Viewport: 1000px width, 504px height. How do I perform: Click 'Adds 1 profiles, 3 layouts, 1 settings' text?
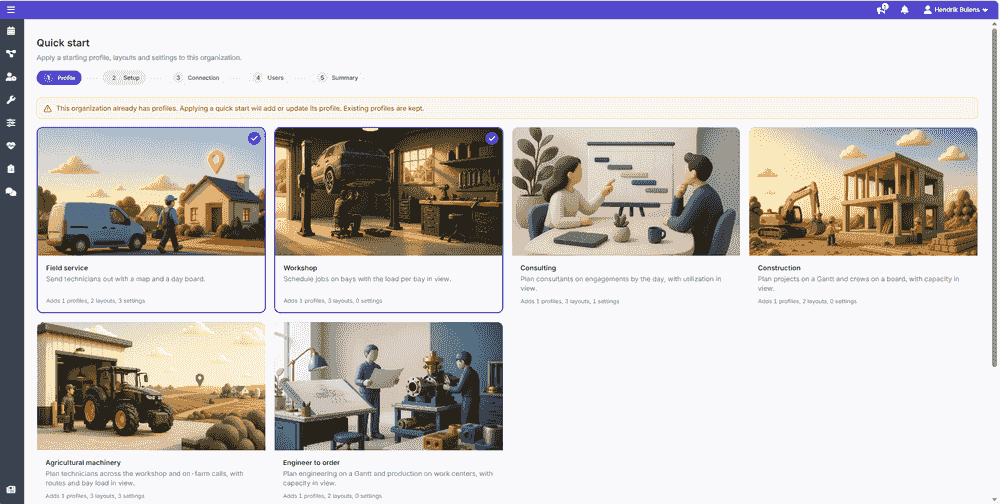570,301
